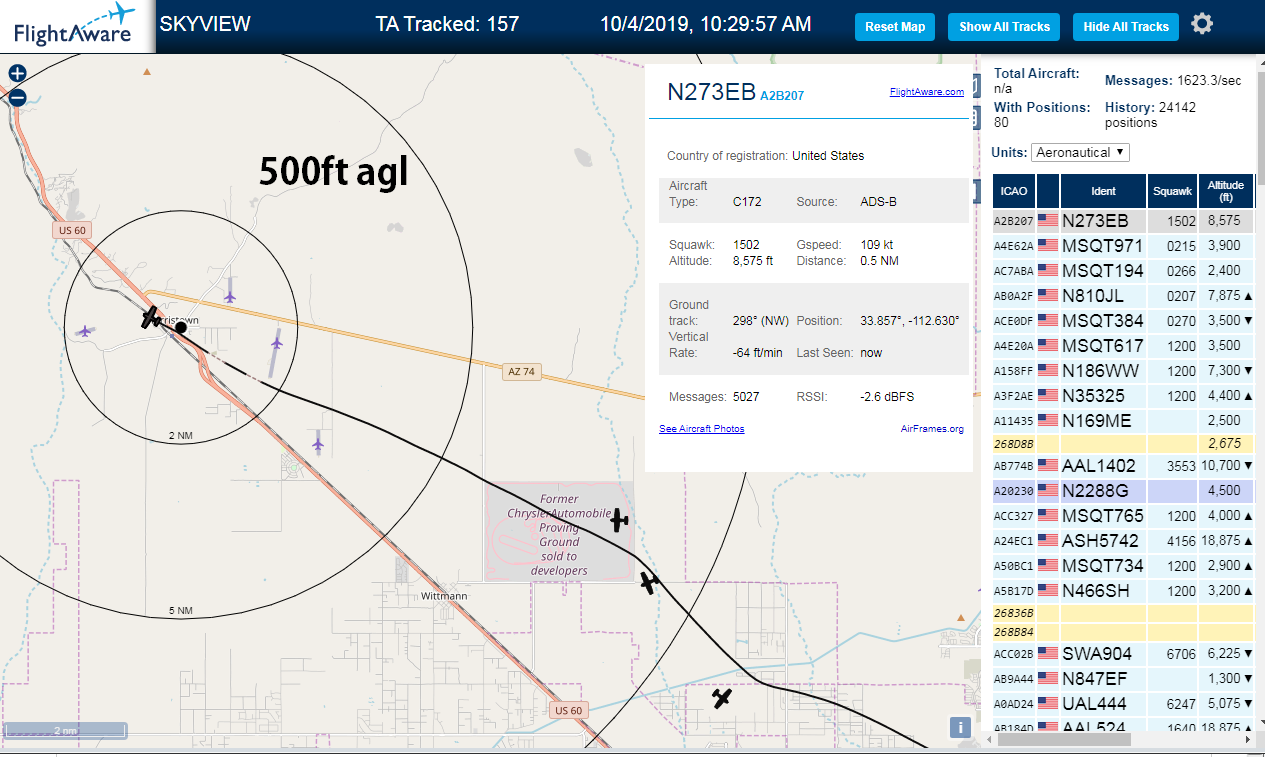Click Reset Map button
The image size is (1265, 757).
click(895, 27)
